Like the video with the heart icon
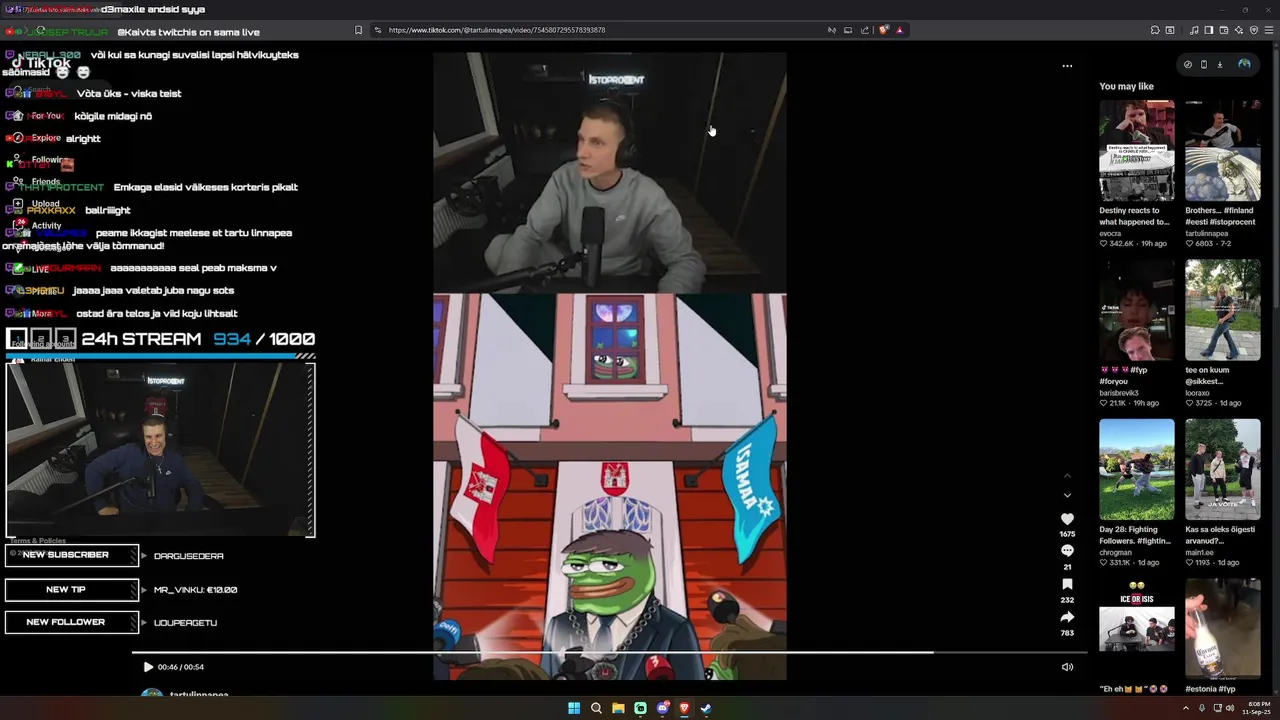The image size is (1280, 720). 1067,519
